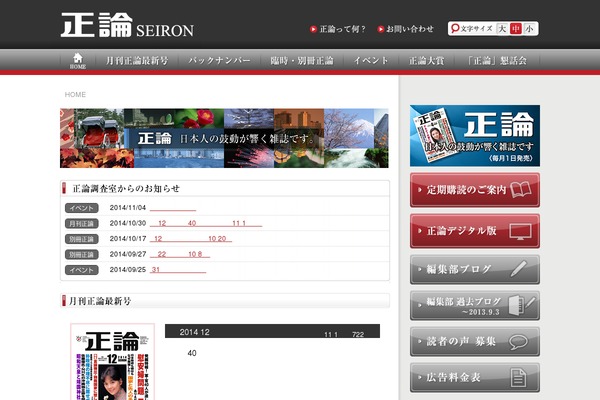Set text size to 大 (large)
Viewport: 600px width, 400px height.
click(502, 29)
